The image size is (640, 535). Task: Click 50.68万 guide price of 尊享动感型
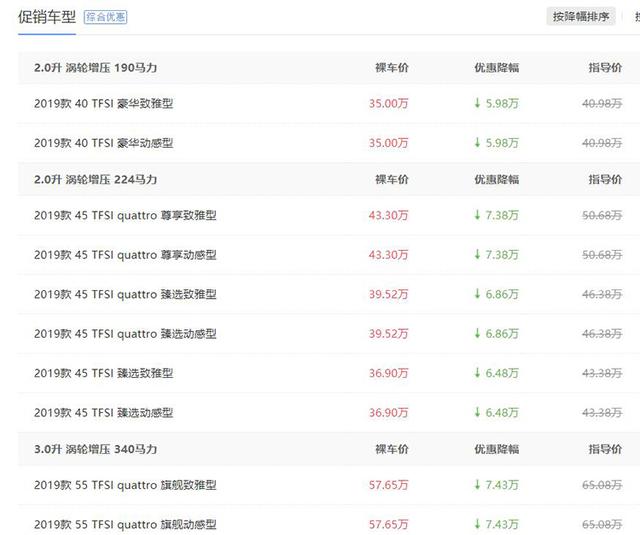coord(602,255)
